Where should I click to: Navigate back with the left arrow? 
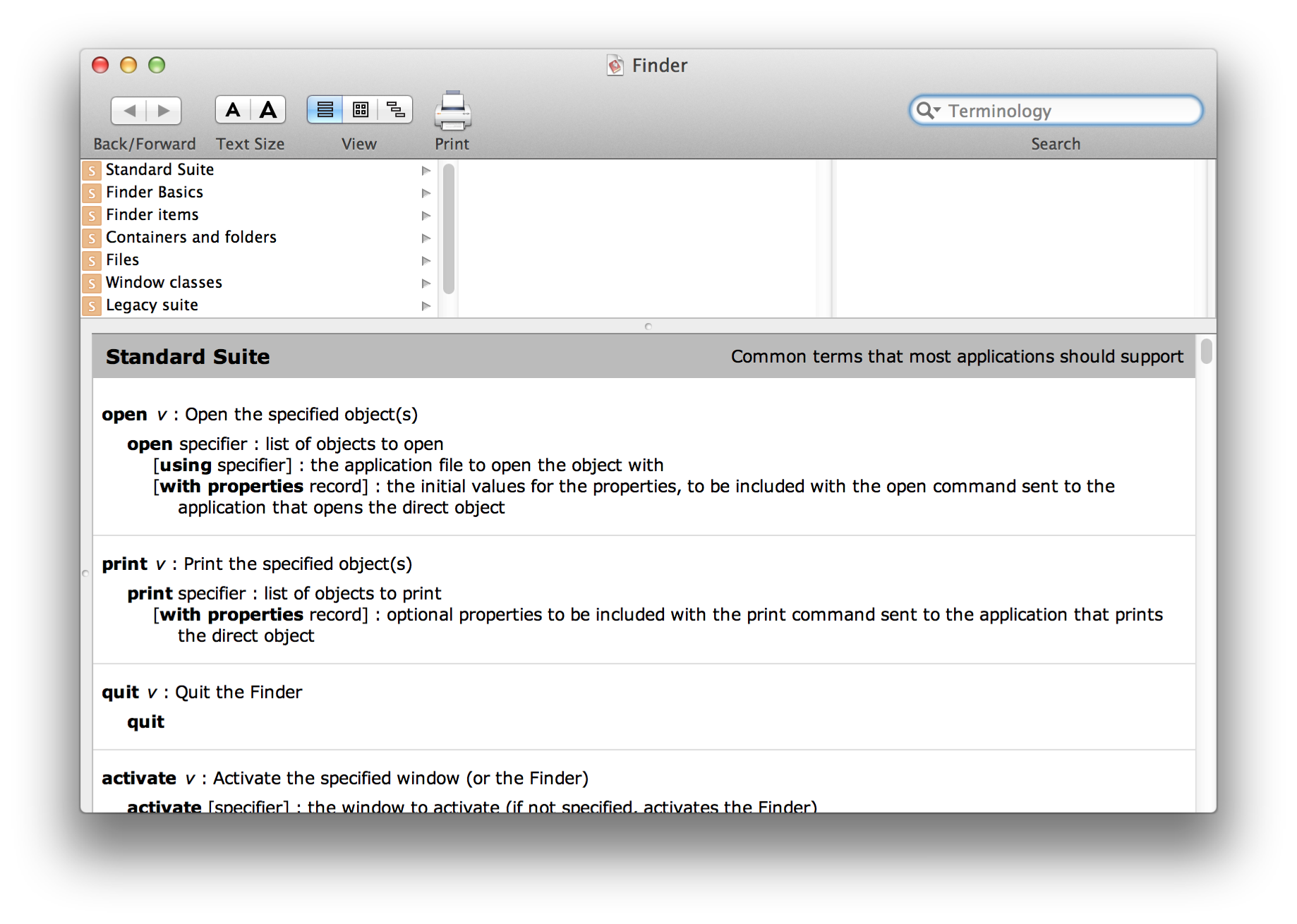coord(129,110)
